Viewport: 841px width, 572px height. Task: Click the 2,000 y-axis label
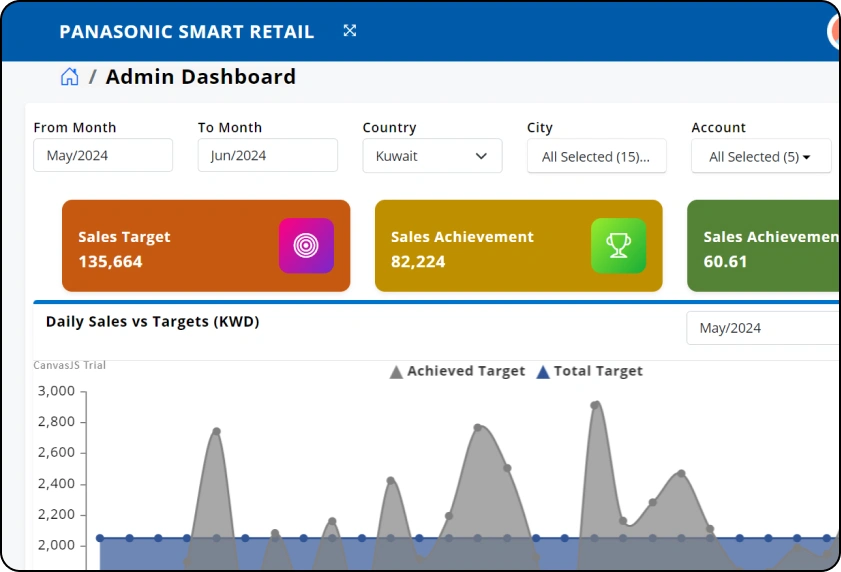click(56, 546)
